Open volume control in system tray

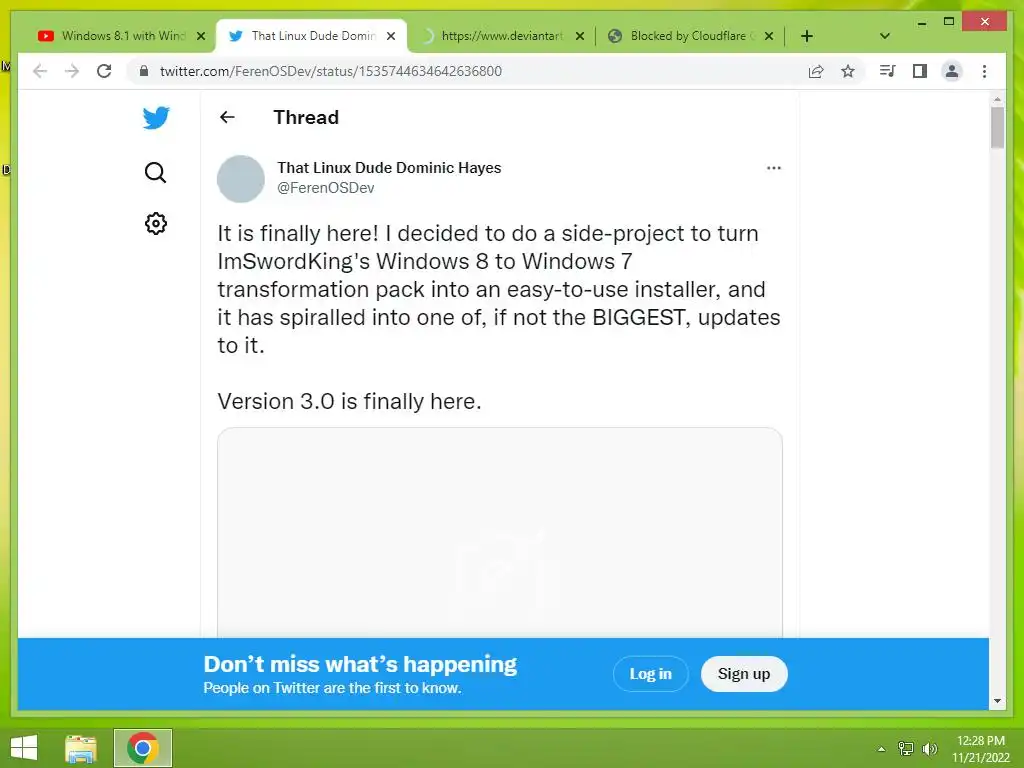(929, 749)
